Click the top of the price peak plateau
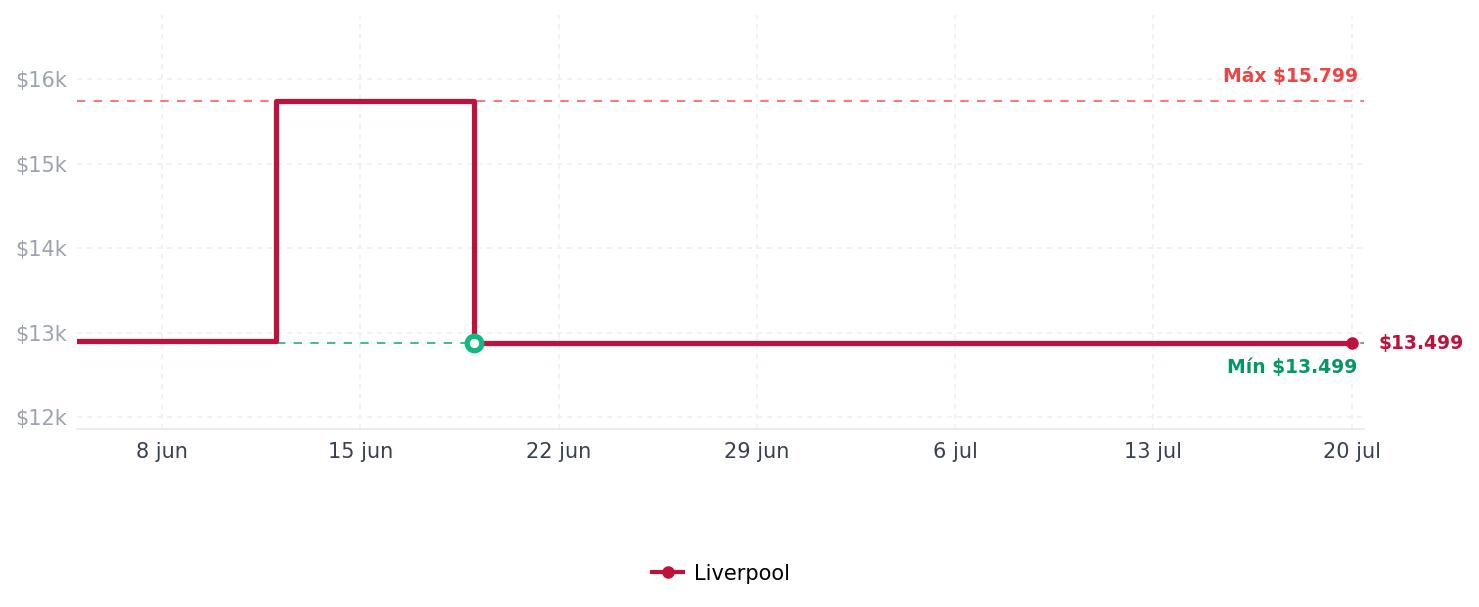 (x=375, y=101)
